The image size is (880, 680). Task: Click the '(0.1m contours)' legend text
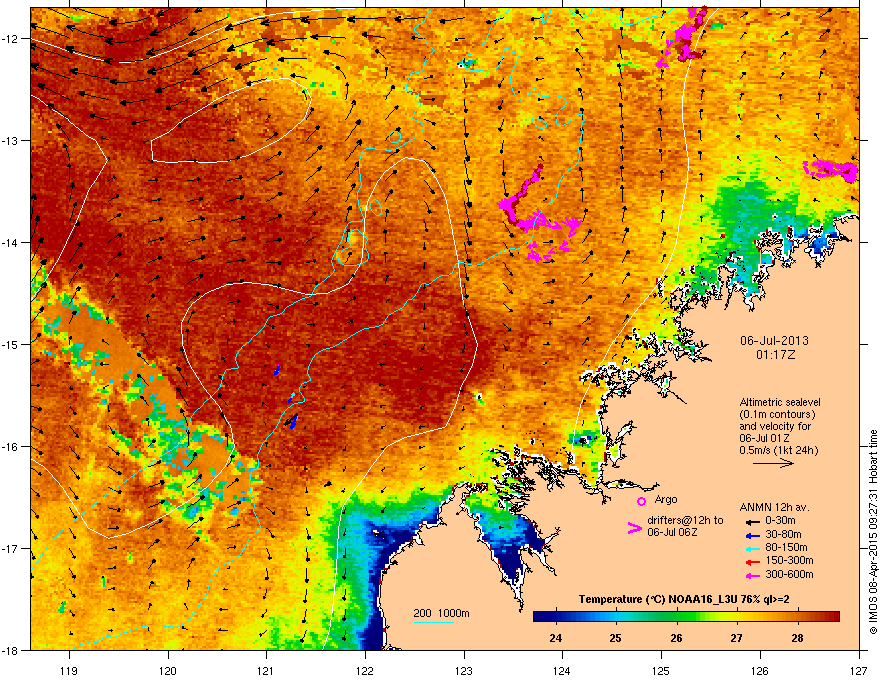tap(777, 415)
